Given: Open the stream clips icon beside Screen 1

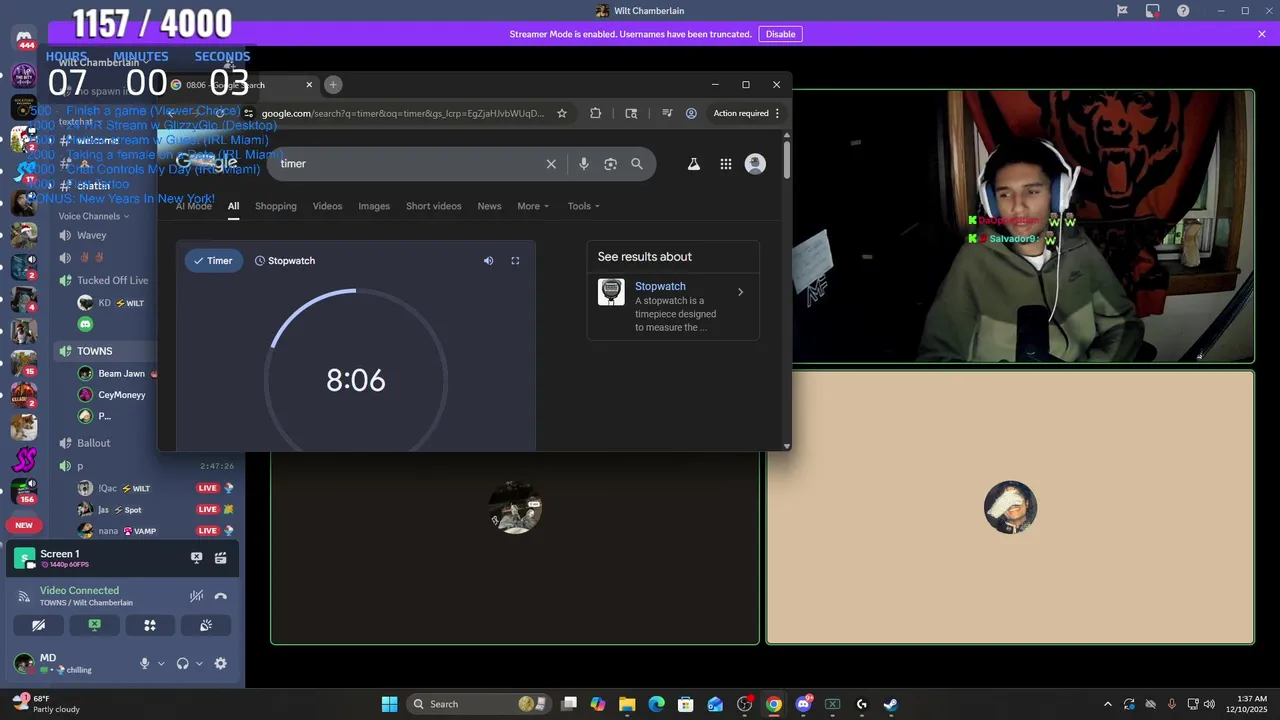Looking at the screenshot, I should click(221, 558).
